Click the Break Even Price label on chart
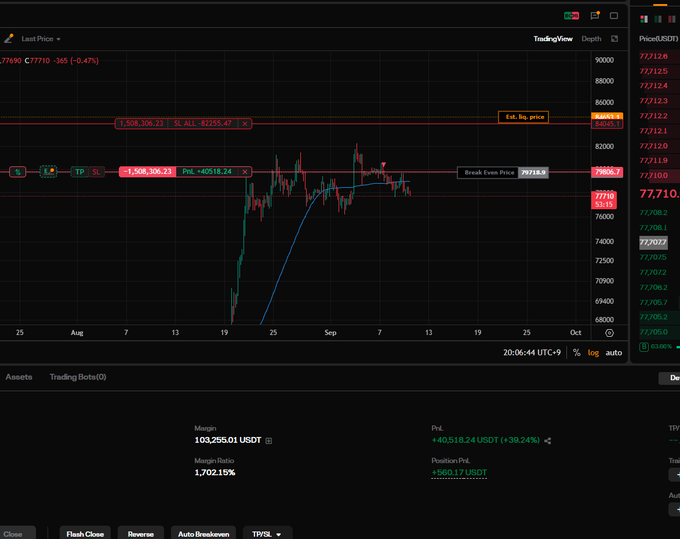Image resolution: width=680 pixels, height=539 pixels. [489, 172]
